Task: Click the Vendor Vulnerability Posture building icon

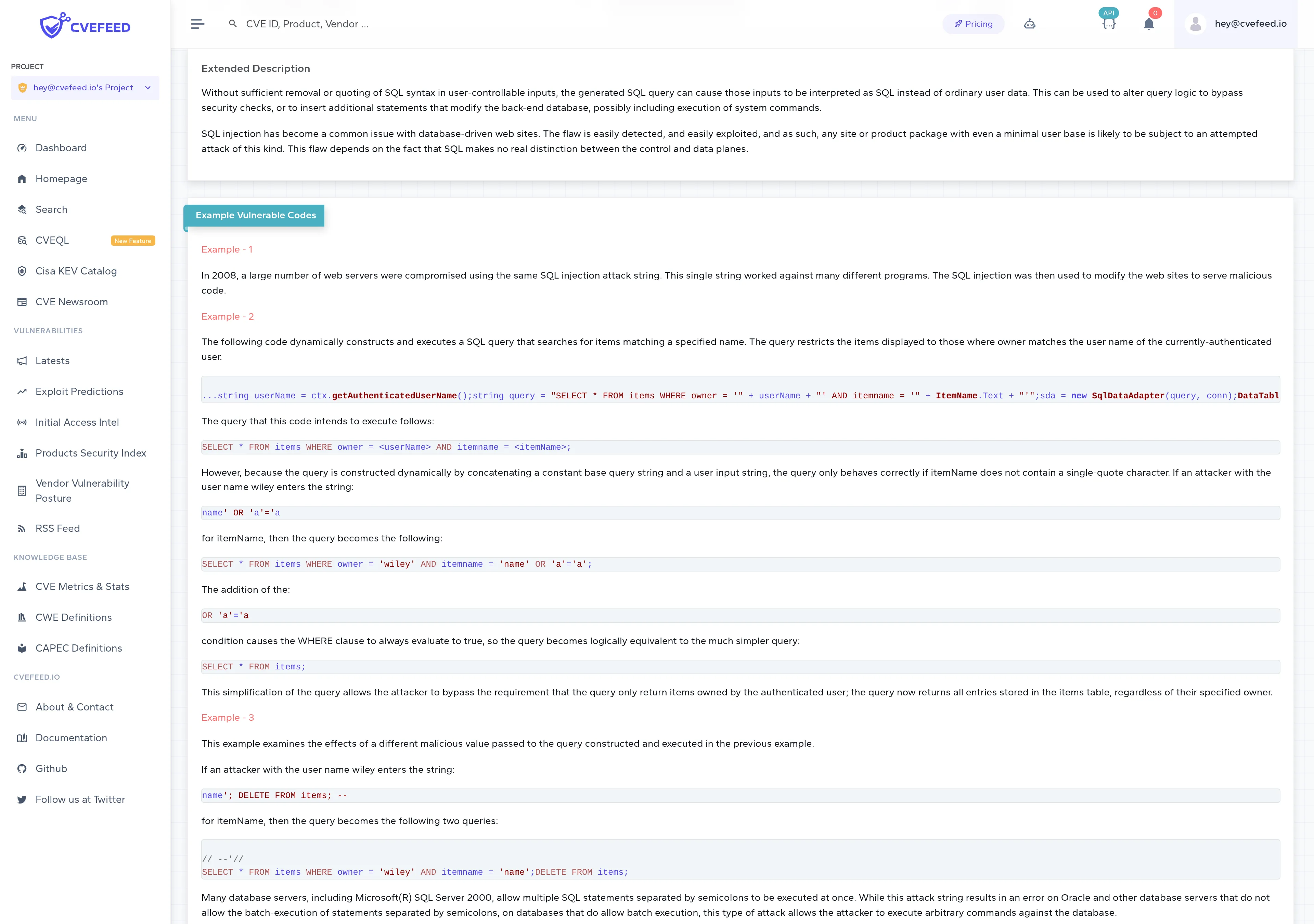Action: coord(22,491)
